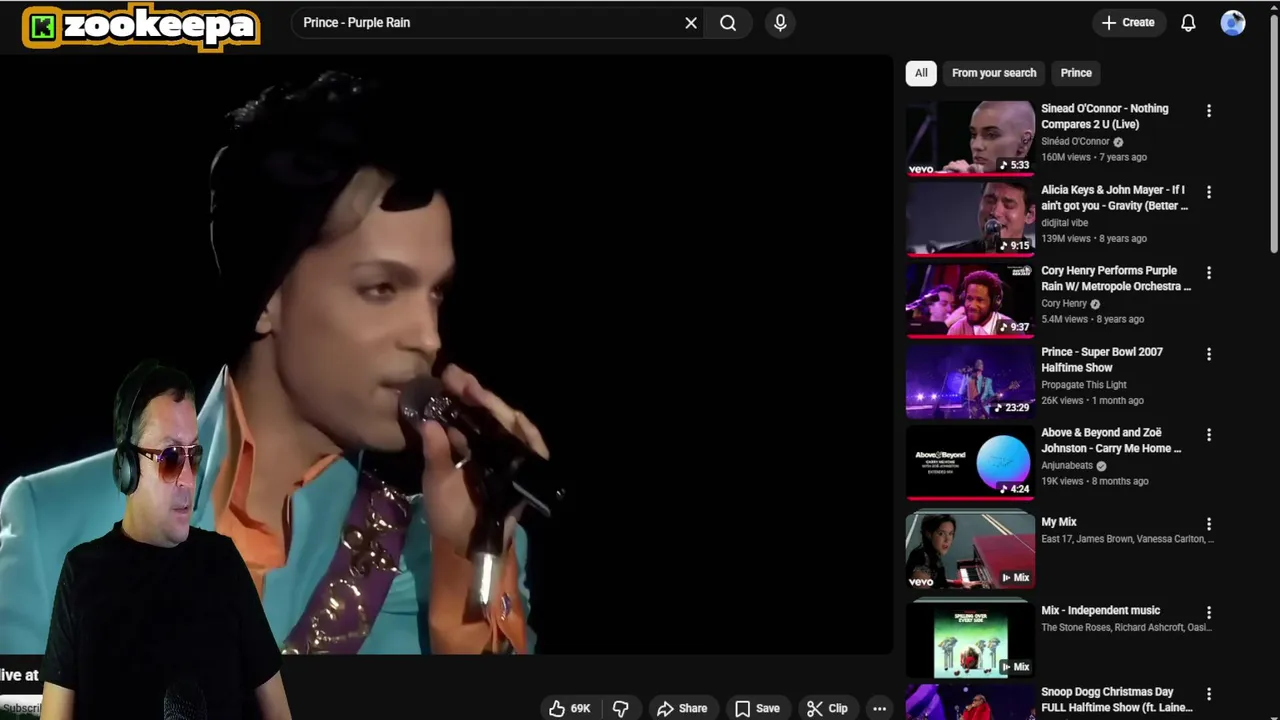Click the Cory Henry channel name
Viewport: 1280px width, 720px height.
pos(1064,304)
